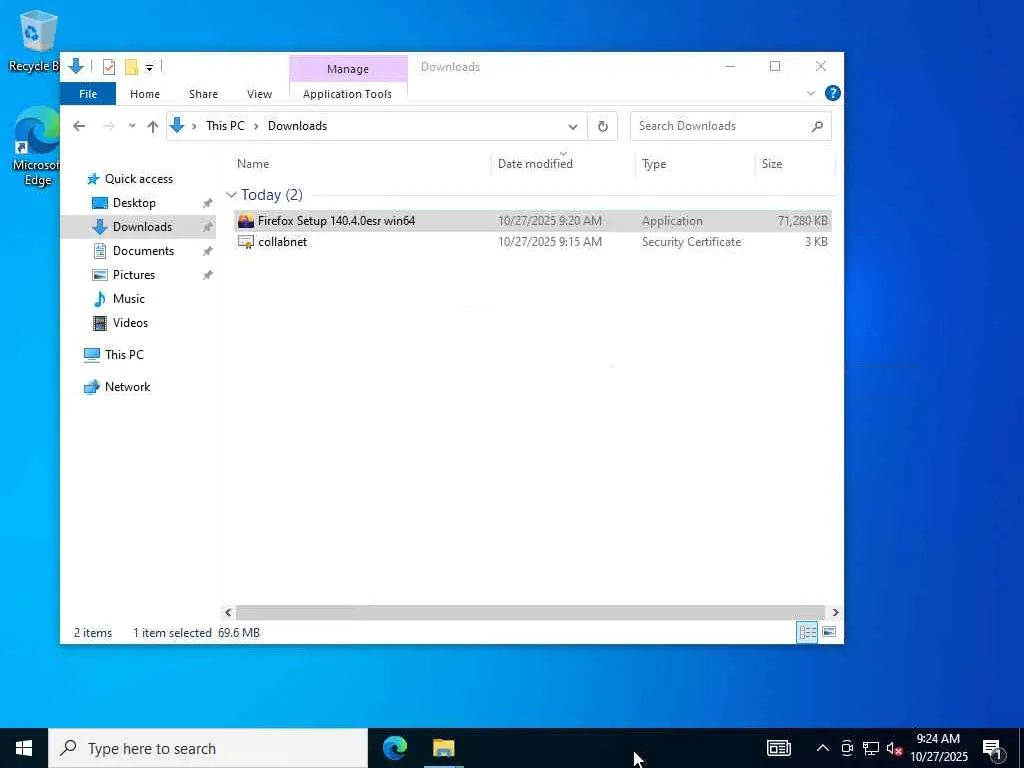The image size is (1024, 768).
Task: Click the horizontal scrollbar left arrow
Action: (x=228, y=613)
